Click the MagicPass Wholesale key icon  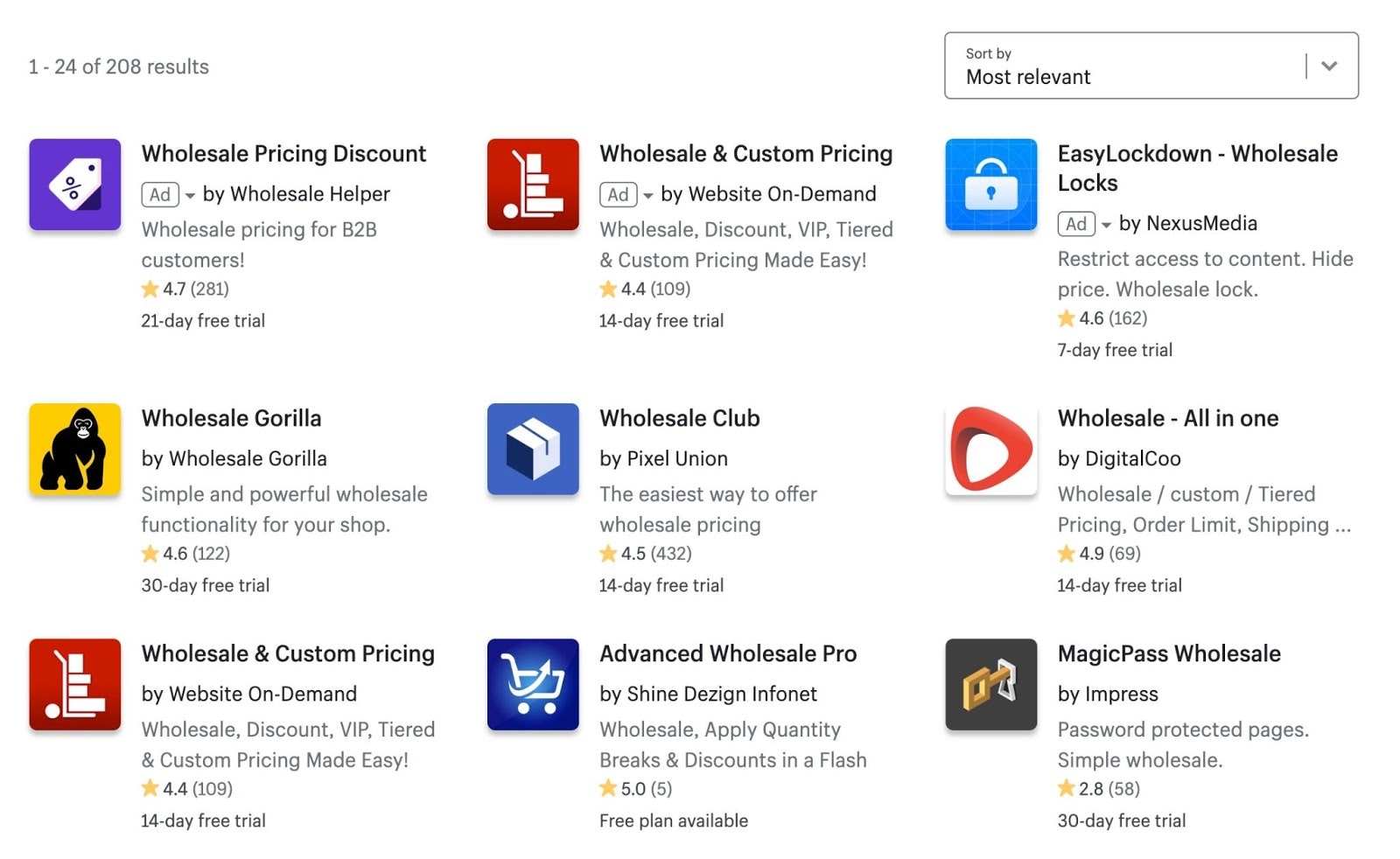pyautogui.click(x=990, y=684)
